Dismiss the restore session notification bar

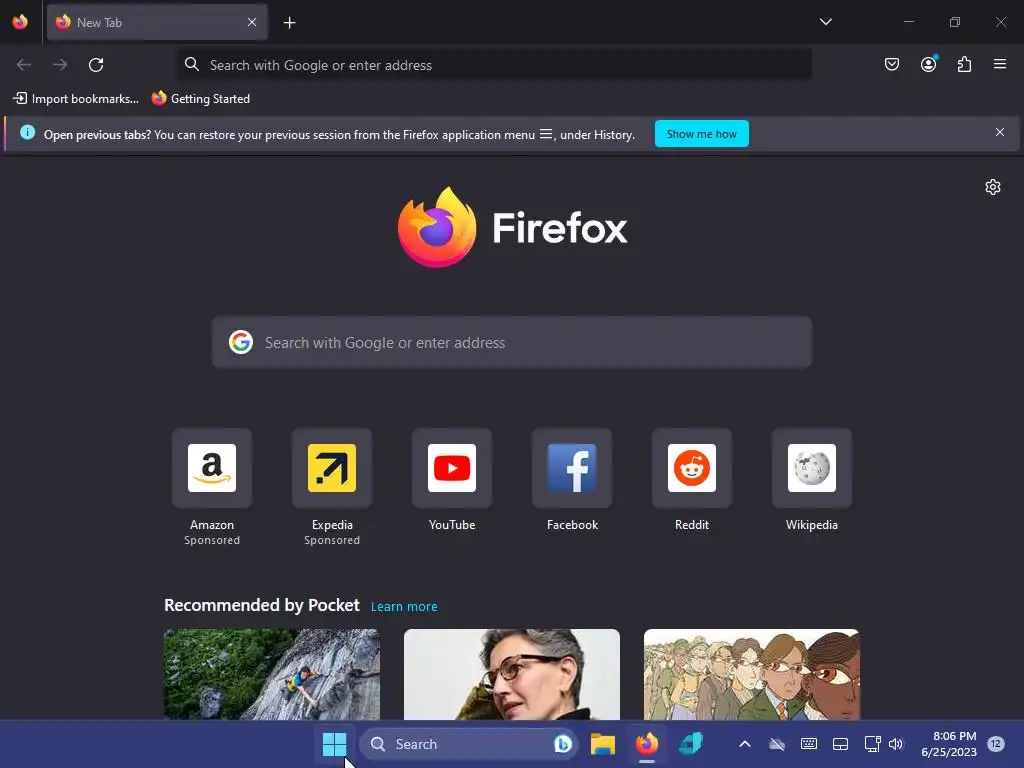[x=999, y=133]
